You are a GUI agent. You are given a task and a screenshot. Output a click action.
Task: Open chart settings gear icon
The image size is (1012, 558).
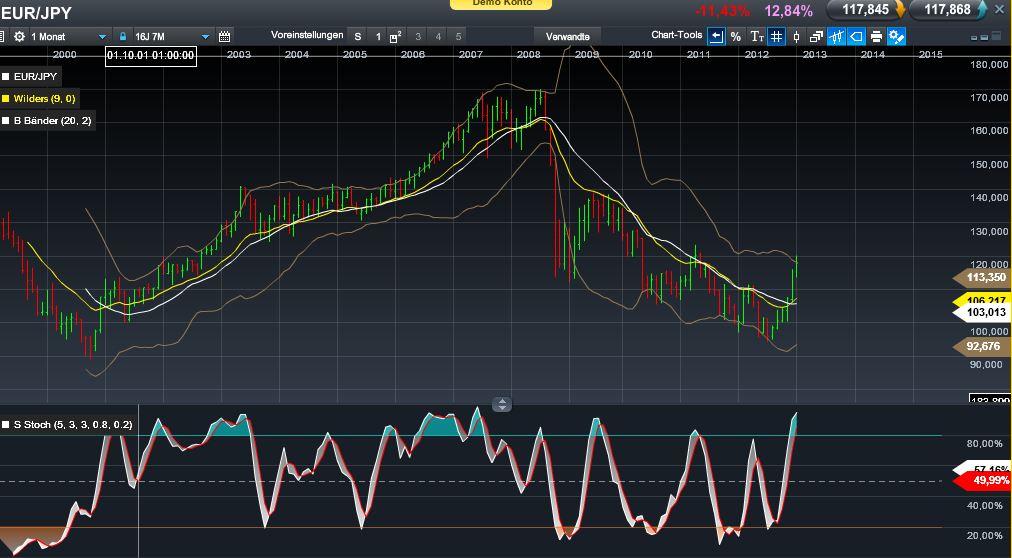coord(21,37)
